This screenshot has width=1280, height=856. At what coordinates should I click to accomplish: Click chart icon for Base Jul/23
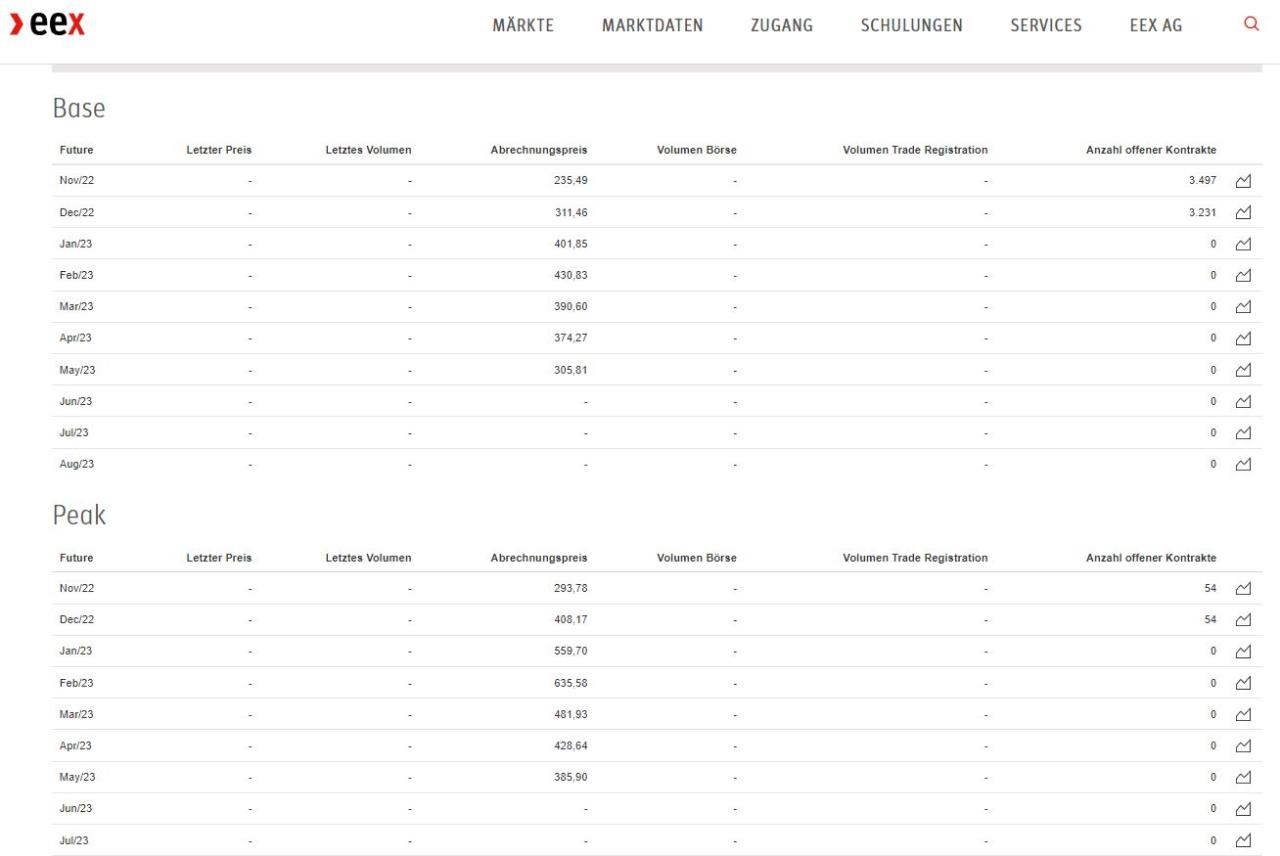[x=1243, y=433]
